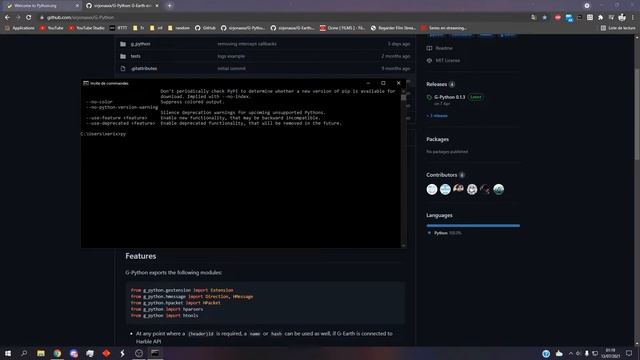The width and height of the screenshot is (640, 360).
Task: Open File Explorer from the taskbar
Action: [41, 353]
